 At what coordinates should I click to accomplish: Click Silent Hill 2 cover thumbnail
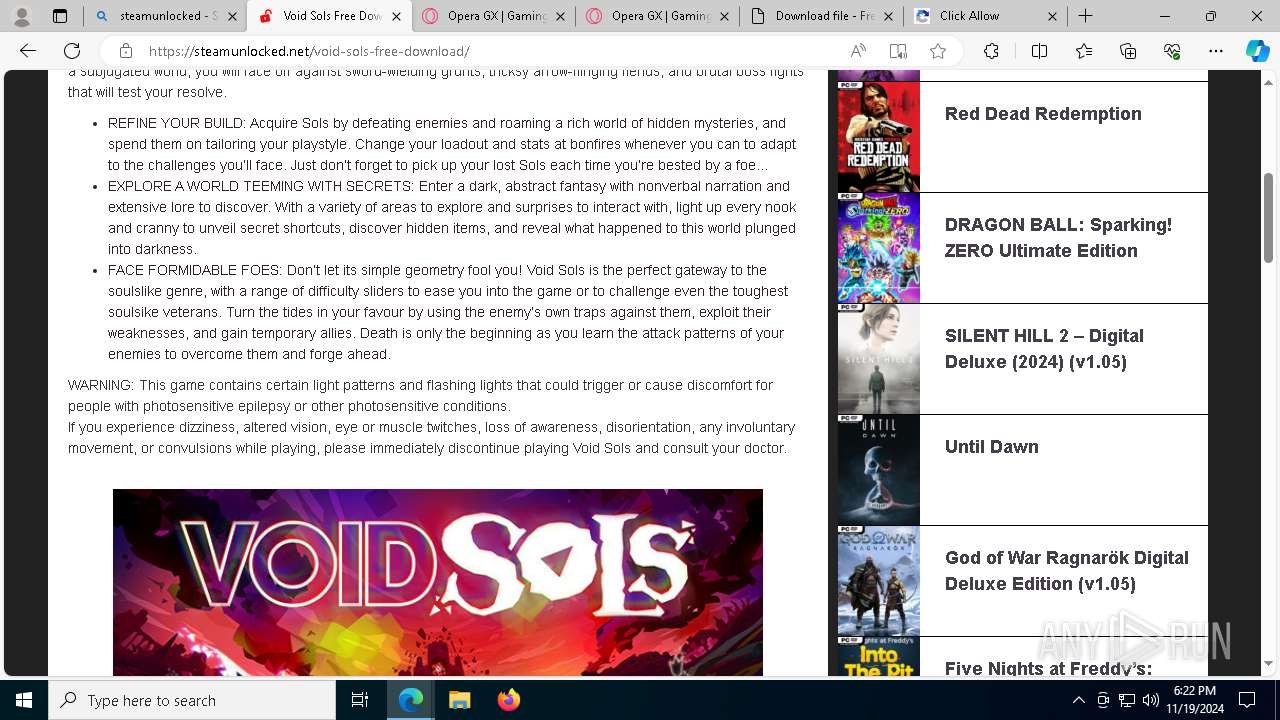878,359
